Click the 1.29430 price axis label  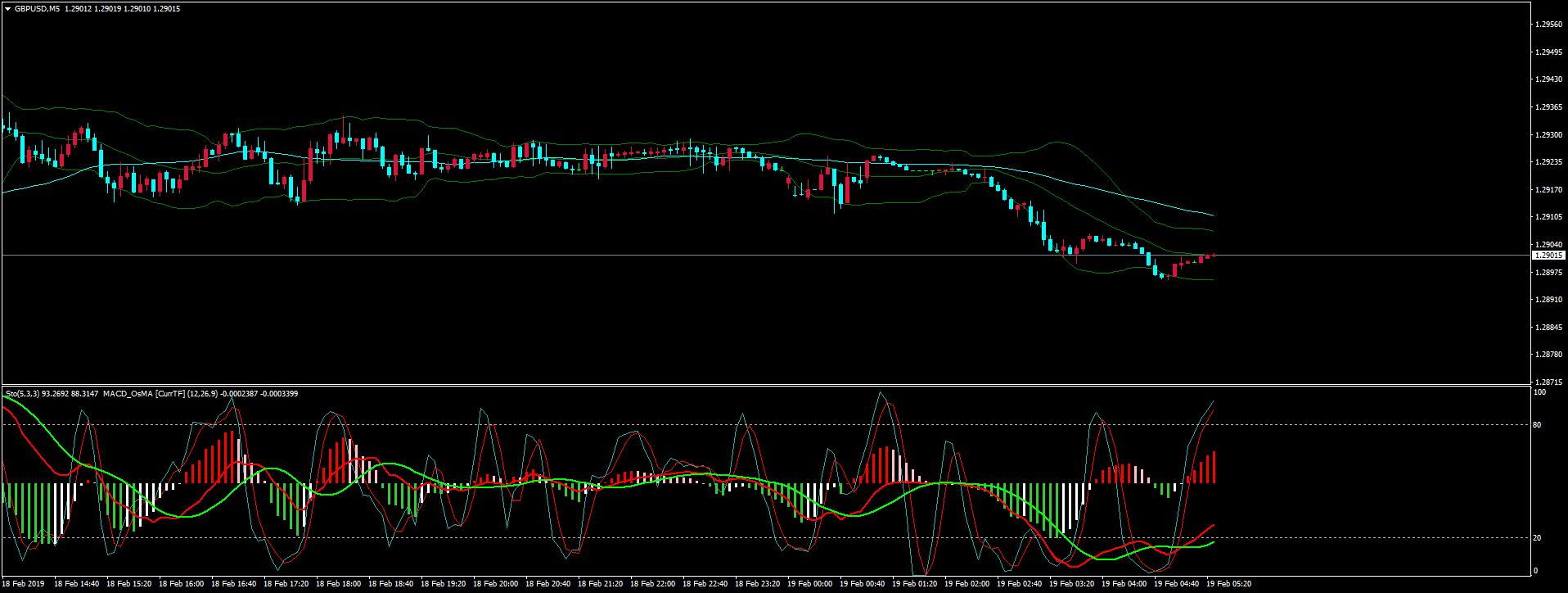[x=1548, y=79]
